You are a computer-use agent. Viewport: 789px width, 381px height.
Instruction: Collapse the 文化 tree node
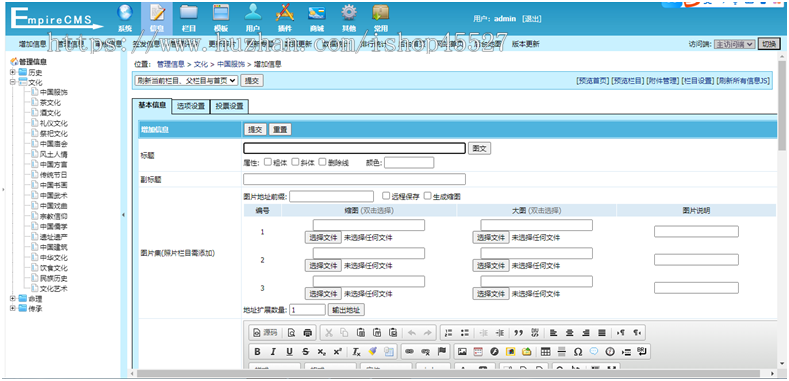click(x=13, y=82)
